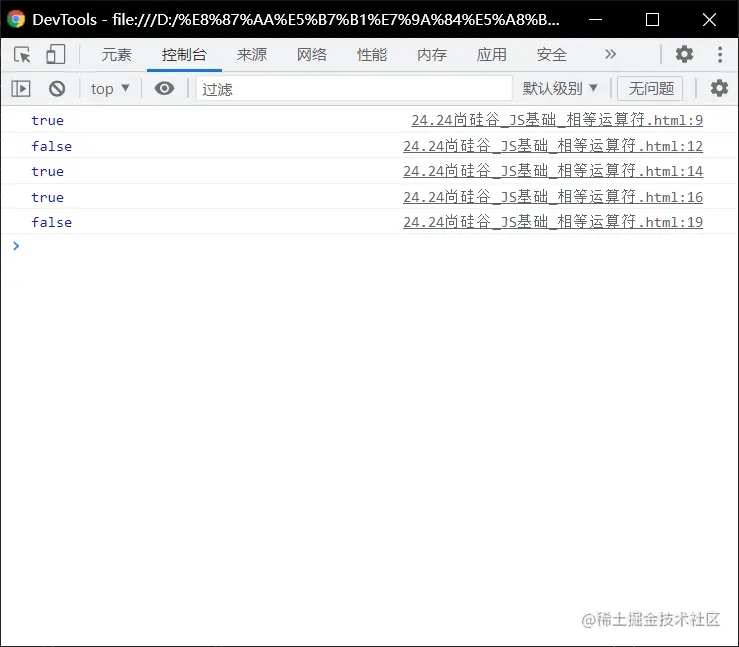Screen dimensions: 739x647
Task: Open the 元素 tab
Action: (x=116, y=55)
